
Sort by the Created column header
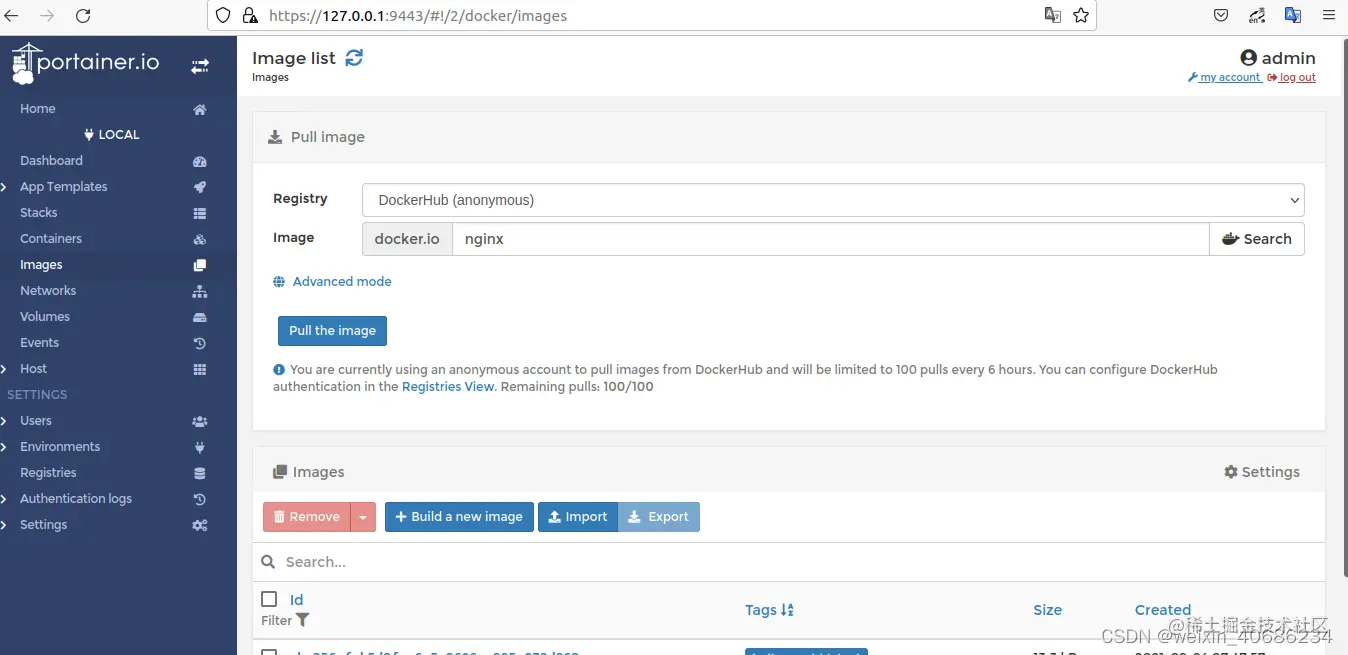point(1163,610)
